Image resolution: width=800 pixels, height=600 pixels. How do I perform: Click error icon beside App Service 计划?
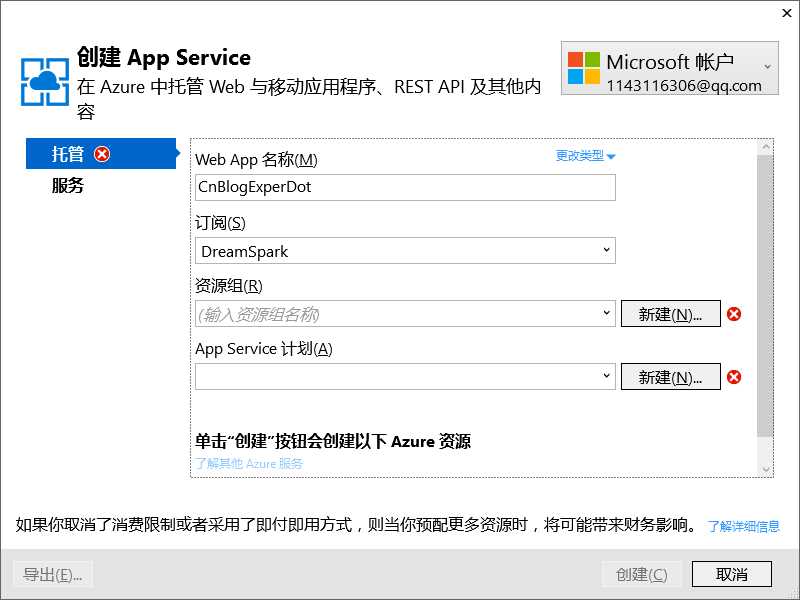pos(734,377)
